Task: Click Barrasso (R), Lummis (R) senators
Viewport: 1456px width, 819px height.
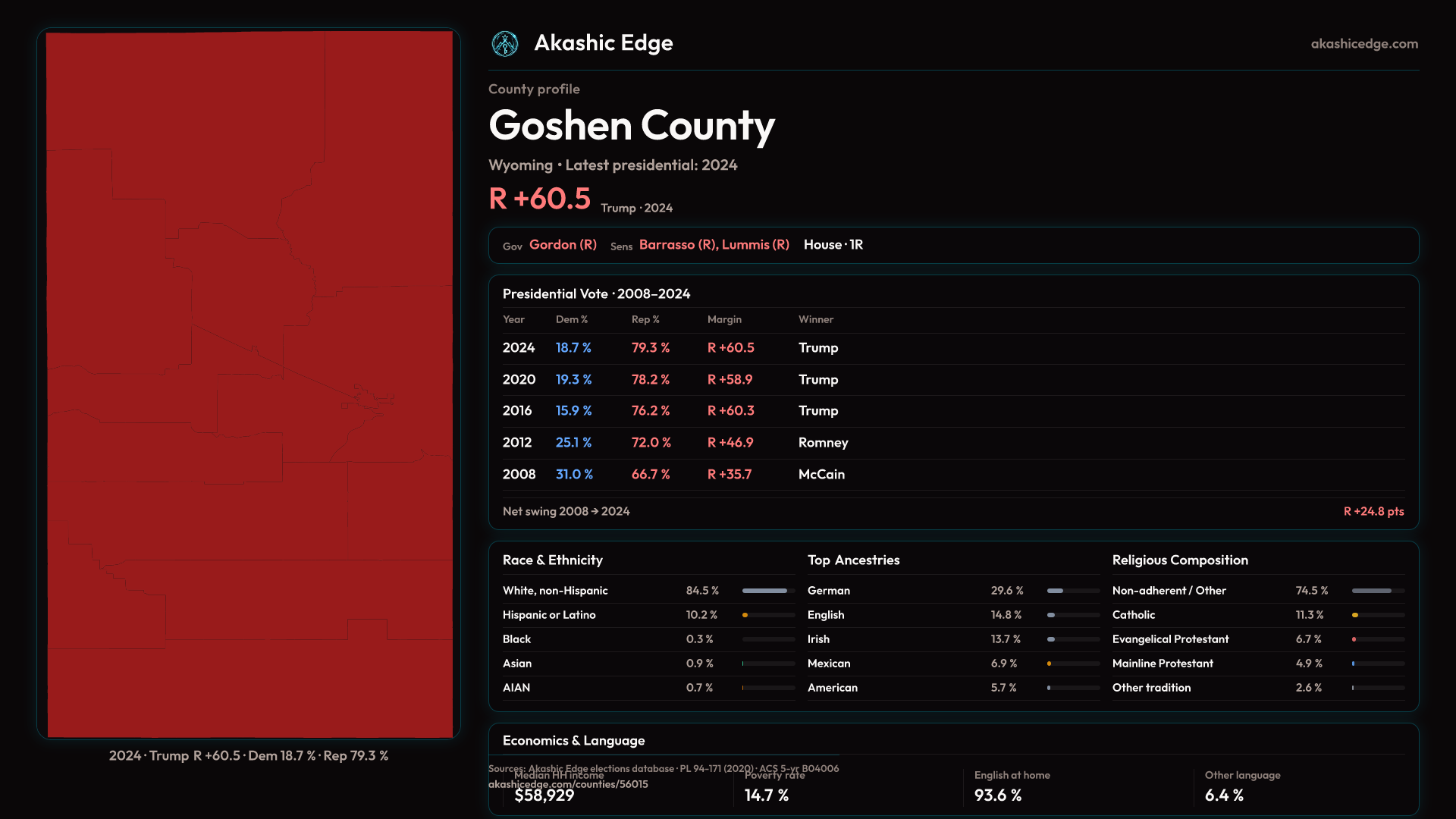Action: pos(714,245)
